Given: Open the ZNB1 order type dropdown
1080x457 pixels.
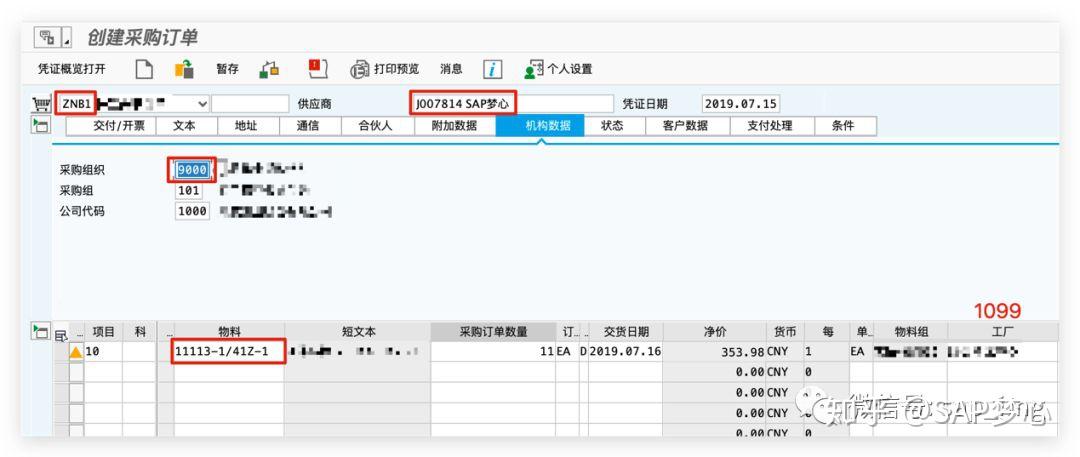Looking at the screenshot, I should tap(202, 103).
